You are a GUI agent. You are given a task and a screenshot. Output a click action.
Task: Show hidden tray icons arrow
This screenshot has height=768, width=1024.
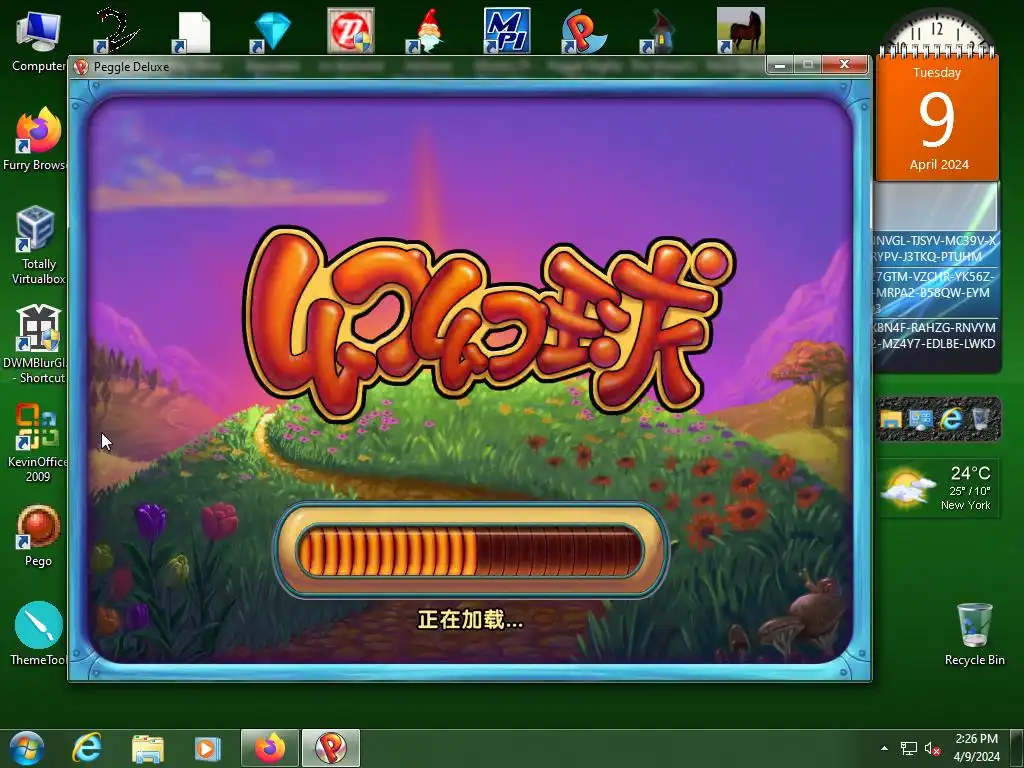click(884, 748)
